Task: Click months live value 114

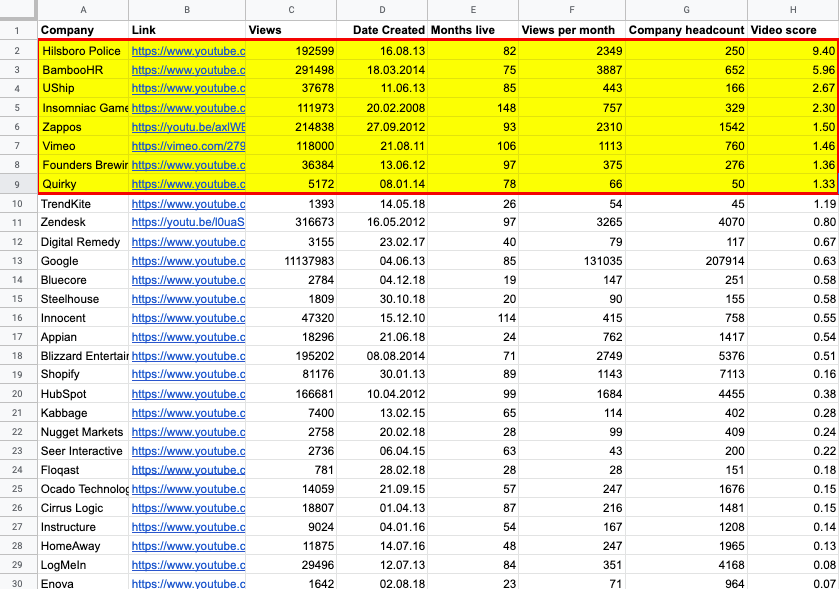Action: coord(473,318)
